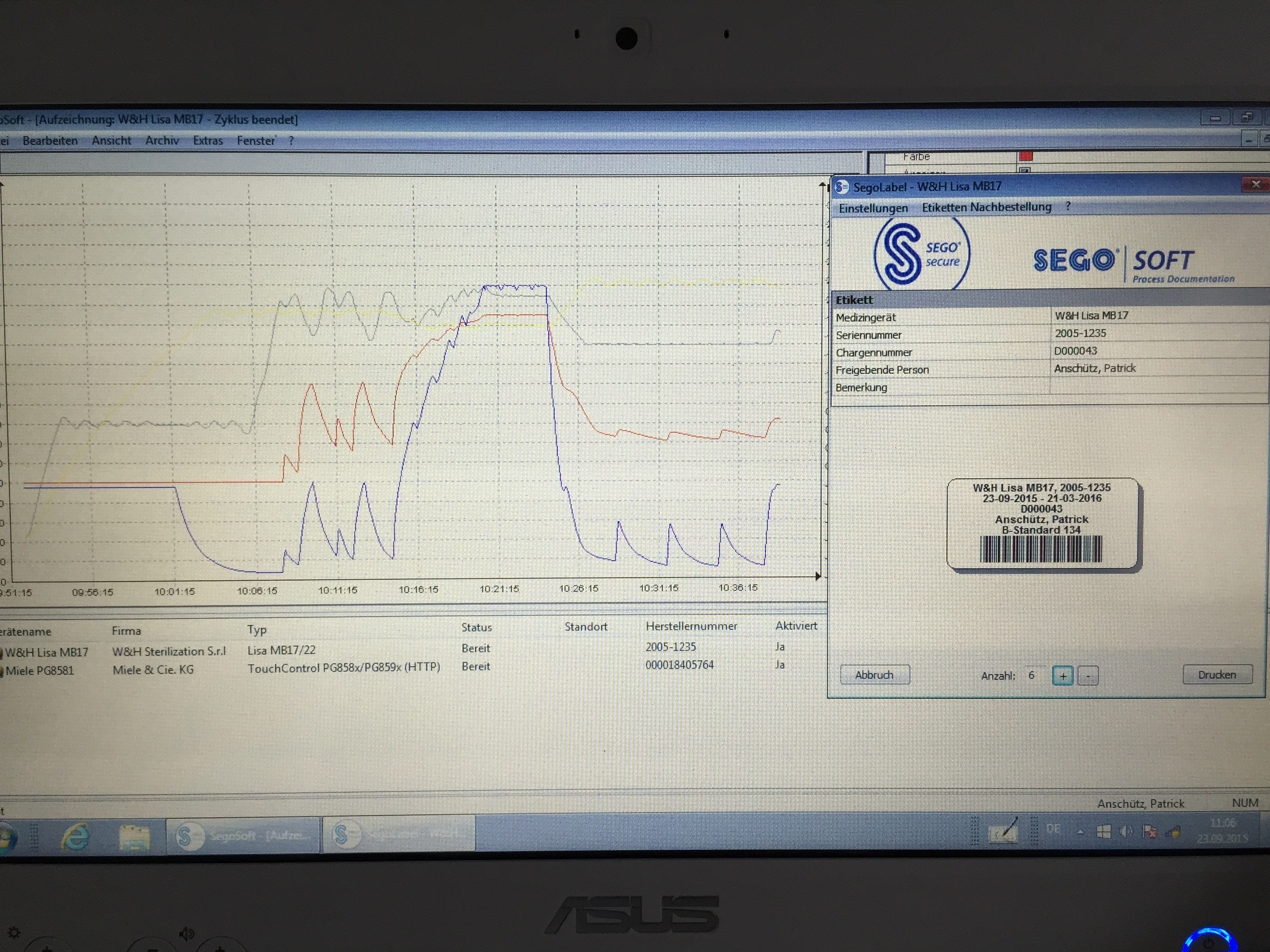The width and height of the screenshot is (1270, 952).
Task: Click the DE language indicator
Action: point(1053,829)
